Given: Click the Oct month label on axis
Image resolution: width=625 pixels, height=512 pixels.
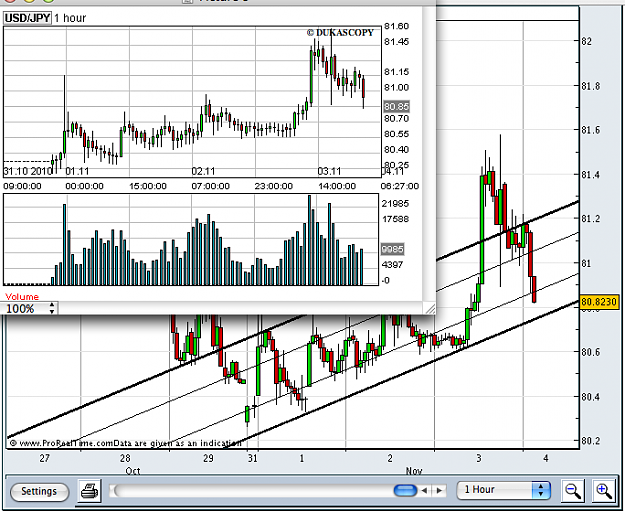Looking at the screenshot, I should click(133, 471).
